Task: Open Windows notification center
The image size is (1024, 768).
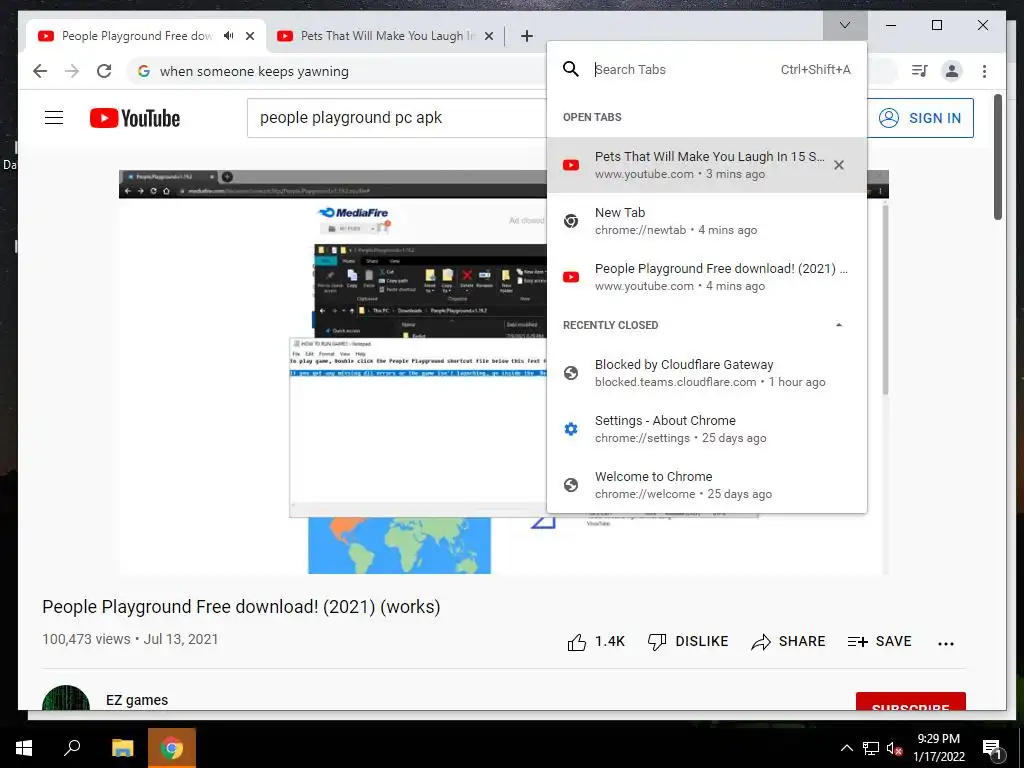Action: tap(993, 748)
